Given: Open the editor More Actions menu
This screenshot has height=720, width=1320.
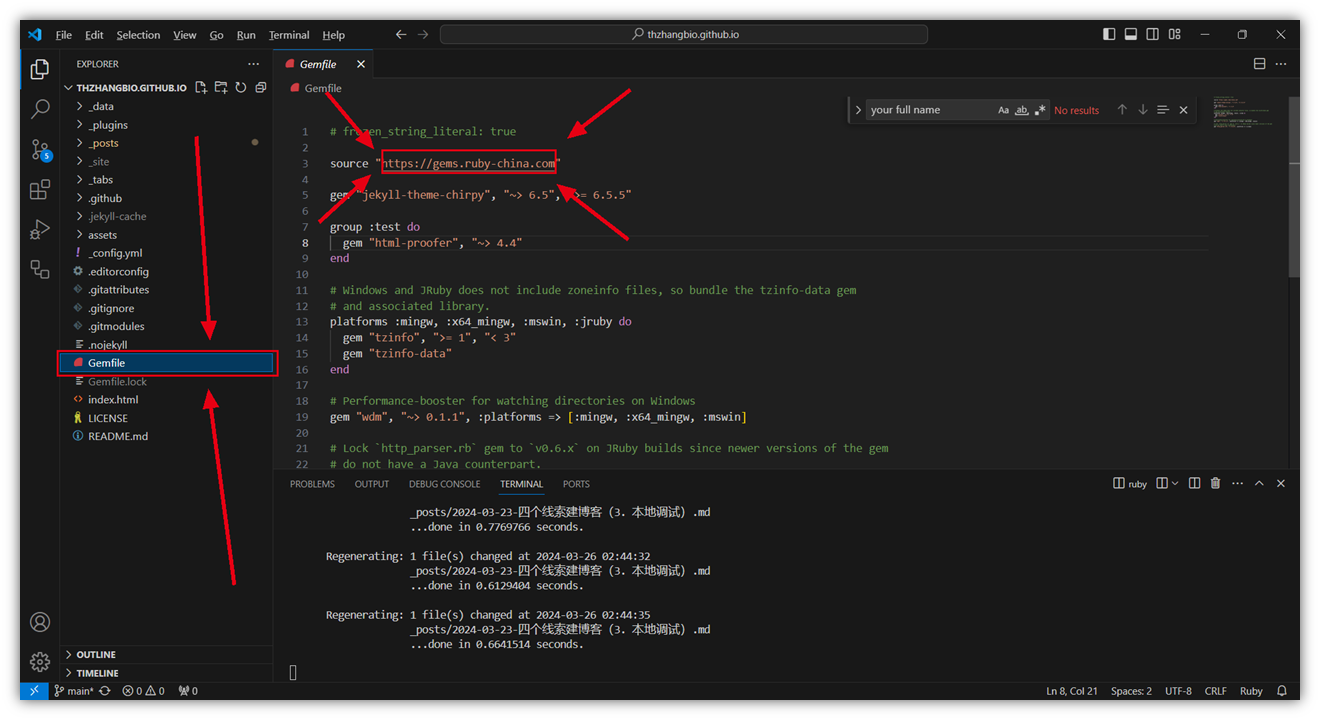Looking at the screenshot, I should 1281,64.
